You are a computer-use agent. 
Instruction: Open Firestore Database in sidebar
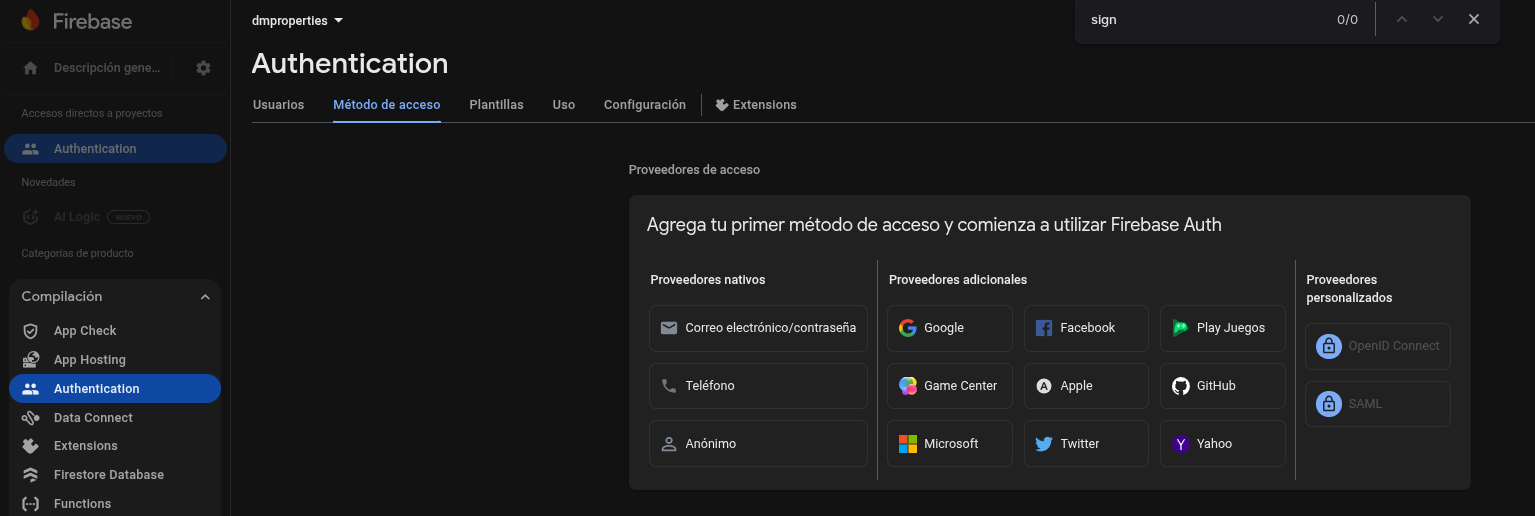pos(115,475)
